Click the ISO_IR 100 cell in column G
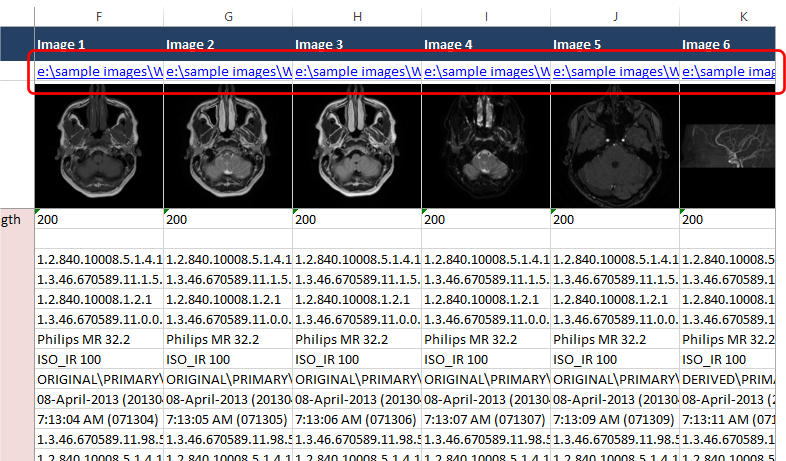 (228, 360)
